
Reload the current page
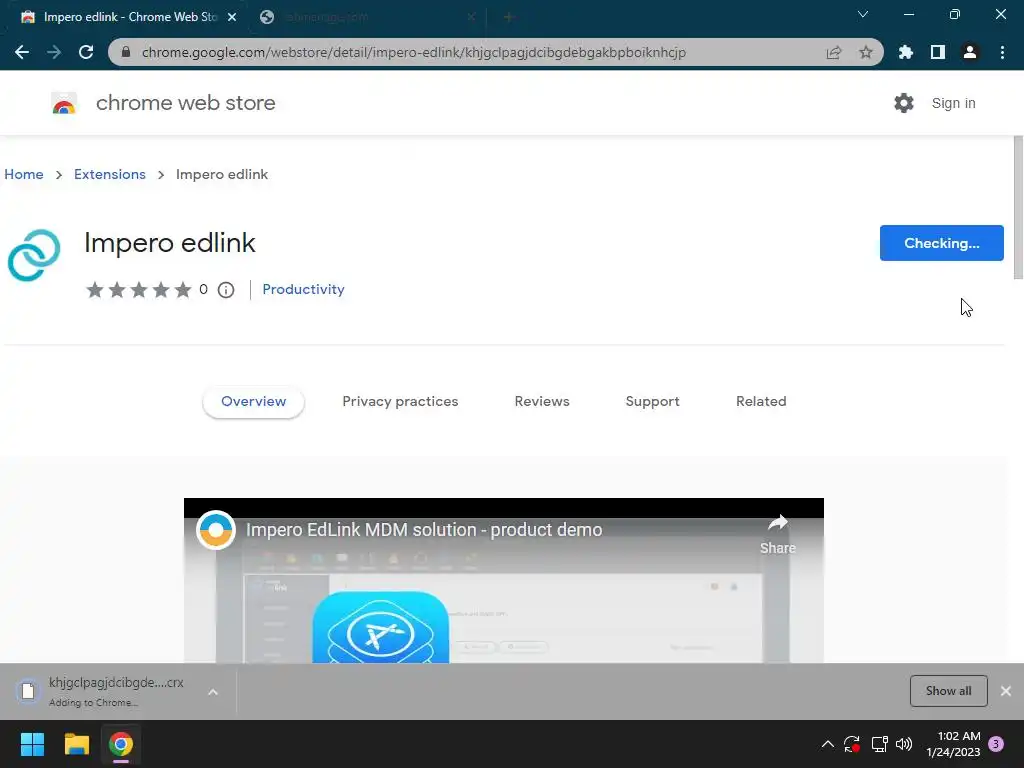pos(86,52)
